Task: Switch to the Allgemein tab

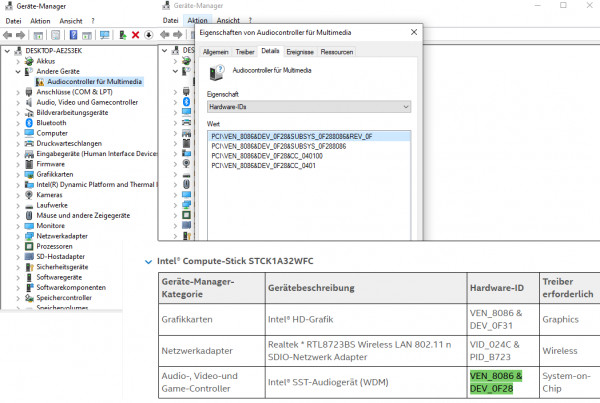Action: (215, 52)
